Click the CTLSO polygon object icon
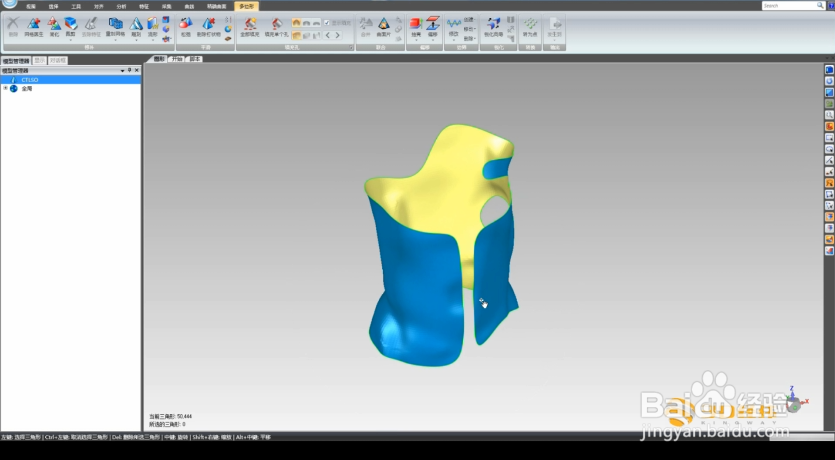This screenshot has width=835, height=460. [x=14, y=80]
